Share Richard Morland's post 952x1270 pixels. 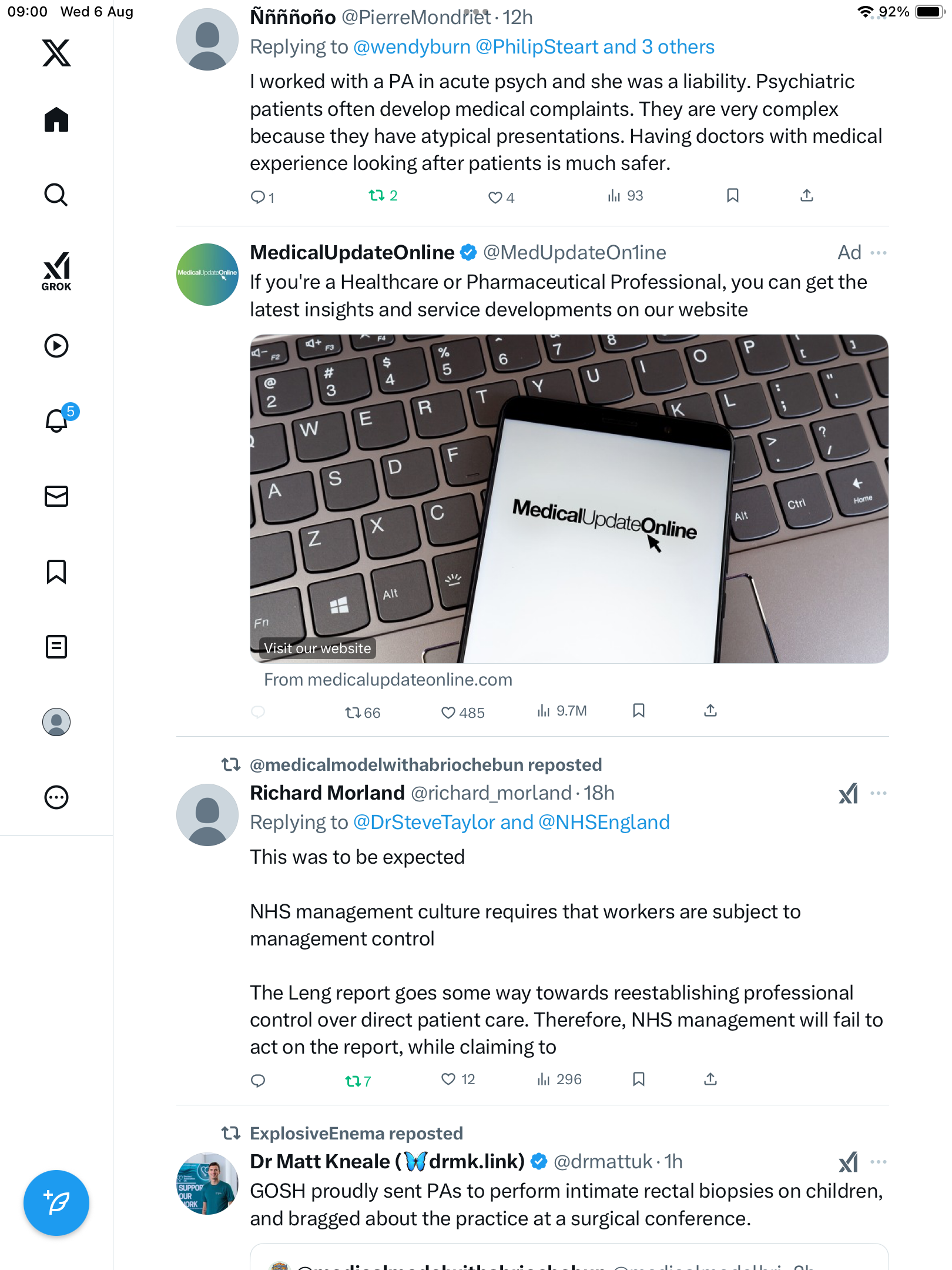(x=710, y=1079)
